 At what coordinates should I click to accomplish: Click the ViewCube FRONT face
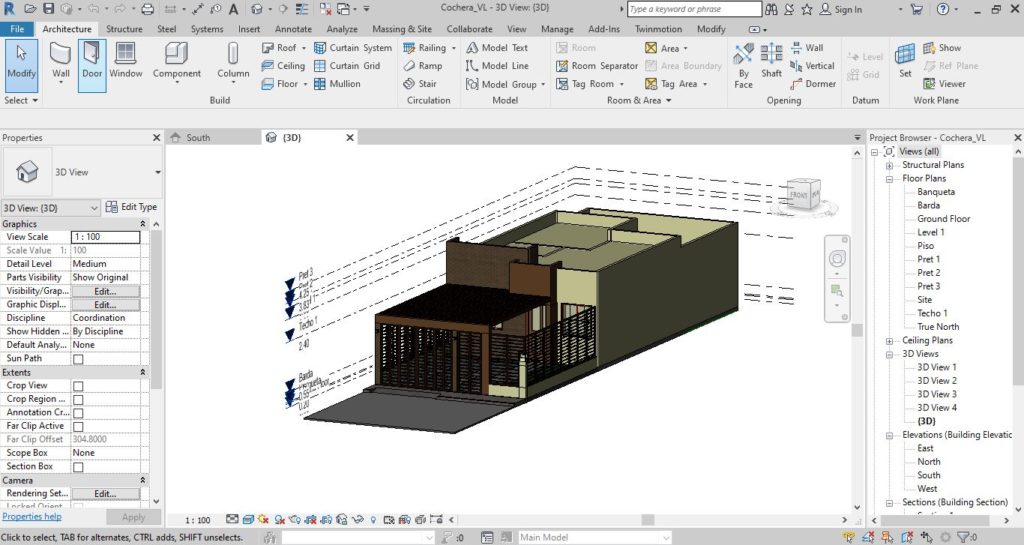[x=800, y=194]
